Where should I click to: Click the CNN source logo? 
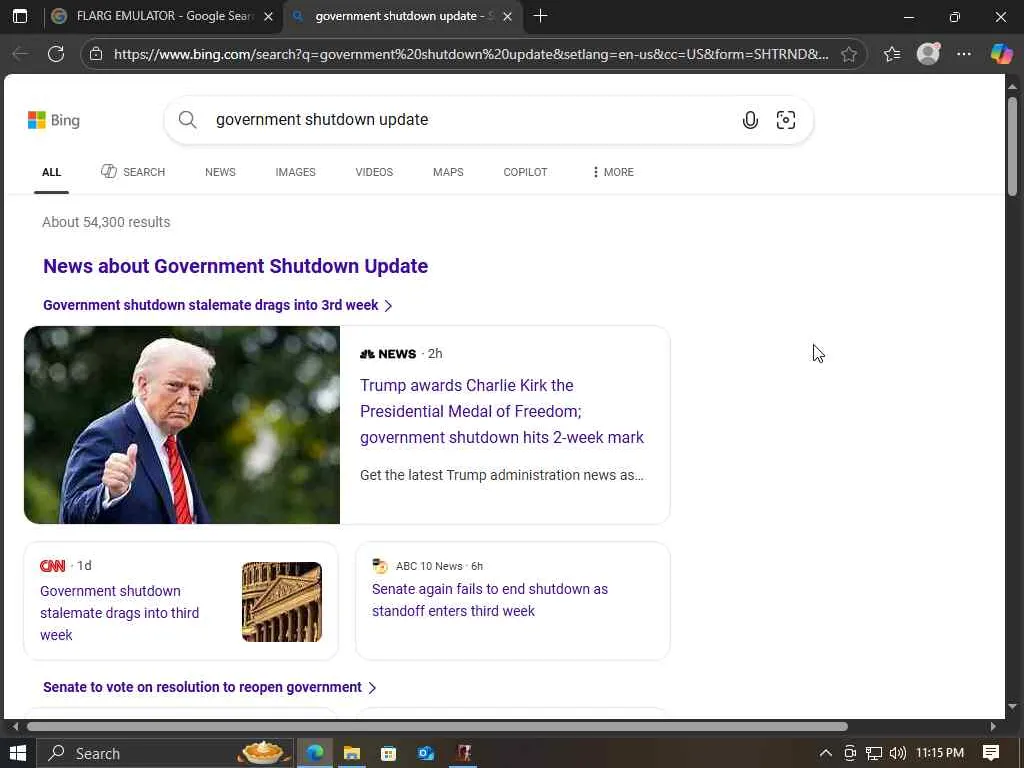tap(52, 566)
